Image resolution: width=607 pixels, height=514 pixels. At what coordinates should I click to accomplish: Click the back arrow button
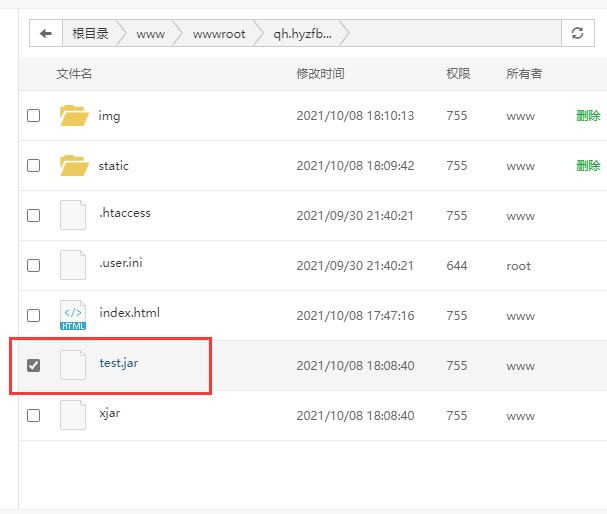[x=46, y=33]
